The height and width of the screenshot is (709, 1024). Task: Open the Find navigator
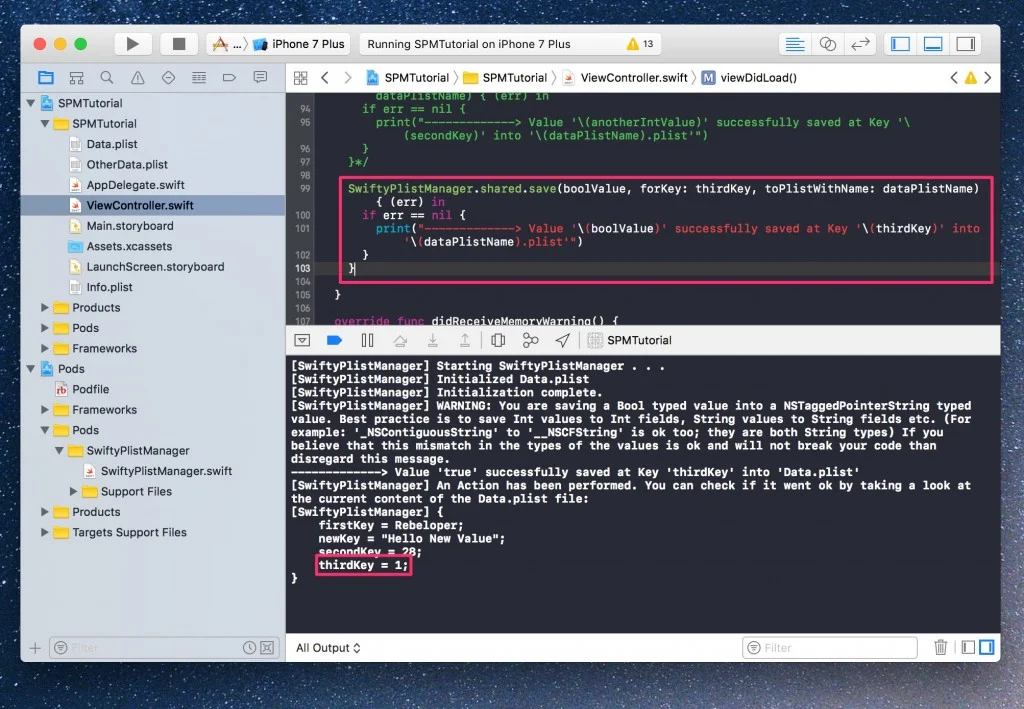tap(107, 78)
